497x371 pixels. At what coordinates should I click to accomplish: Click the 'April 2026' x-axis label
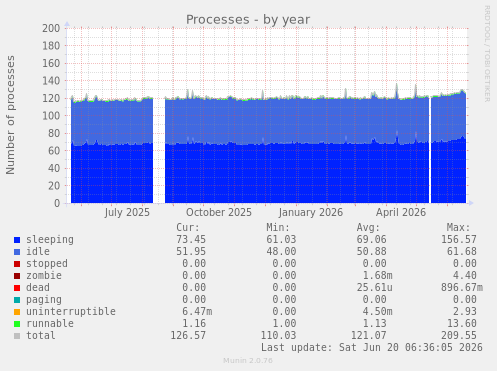(x=401, y=213)
